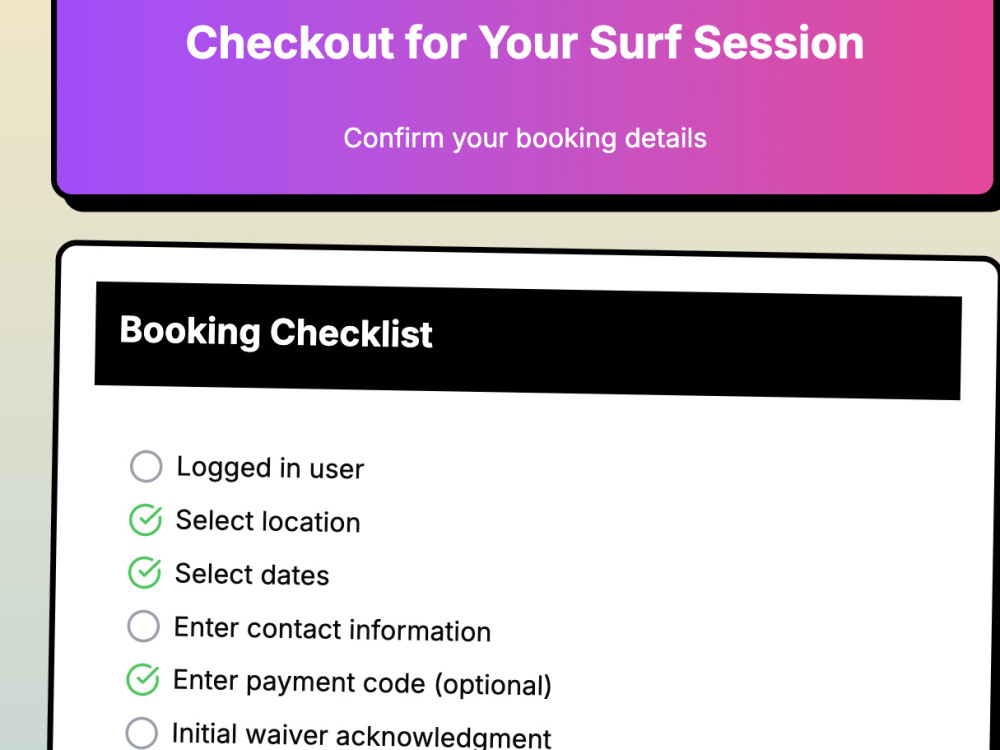This screenshot has width=1000, height=750.
Task: Click the empty circle beside Enter contact information
Action: pos(143,626)
